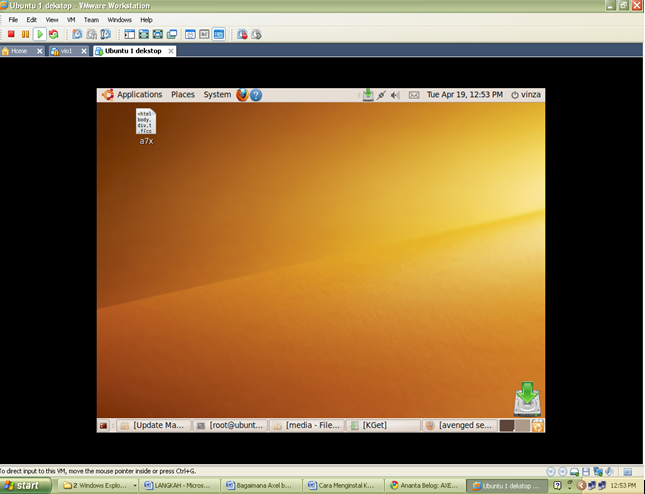Viewport: 645px width, 494px height.
Task: Restore the root@ubuntu terminal window
Action: click(230, 425)
